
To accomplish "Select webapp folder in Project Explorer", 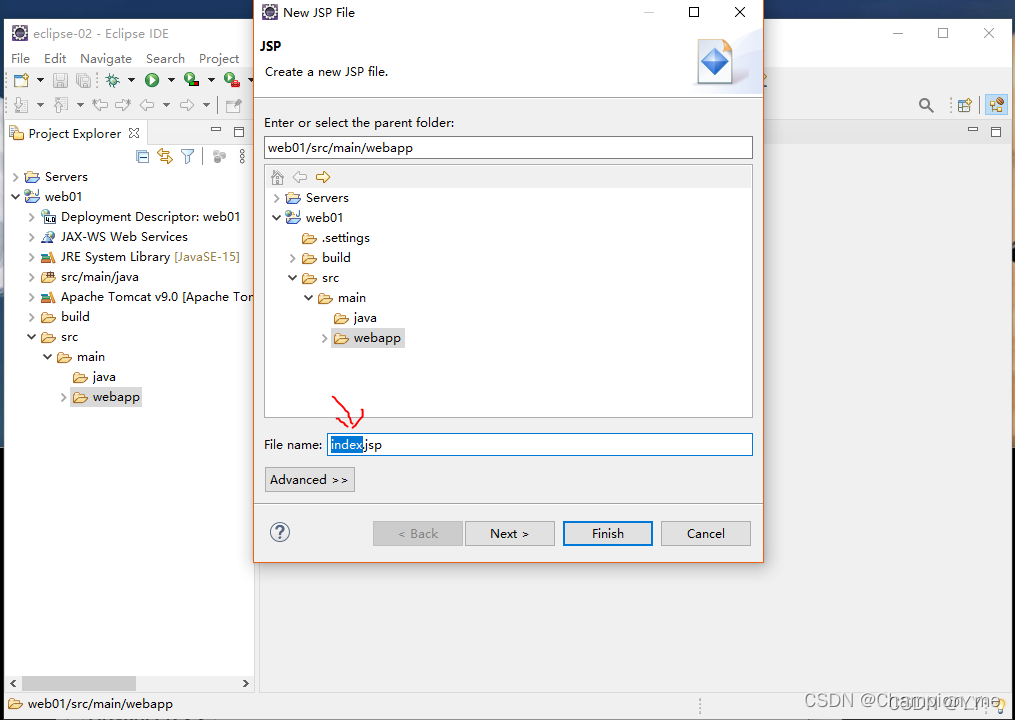I will 106,397.
